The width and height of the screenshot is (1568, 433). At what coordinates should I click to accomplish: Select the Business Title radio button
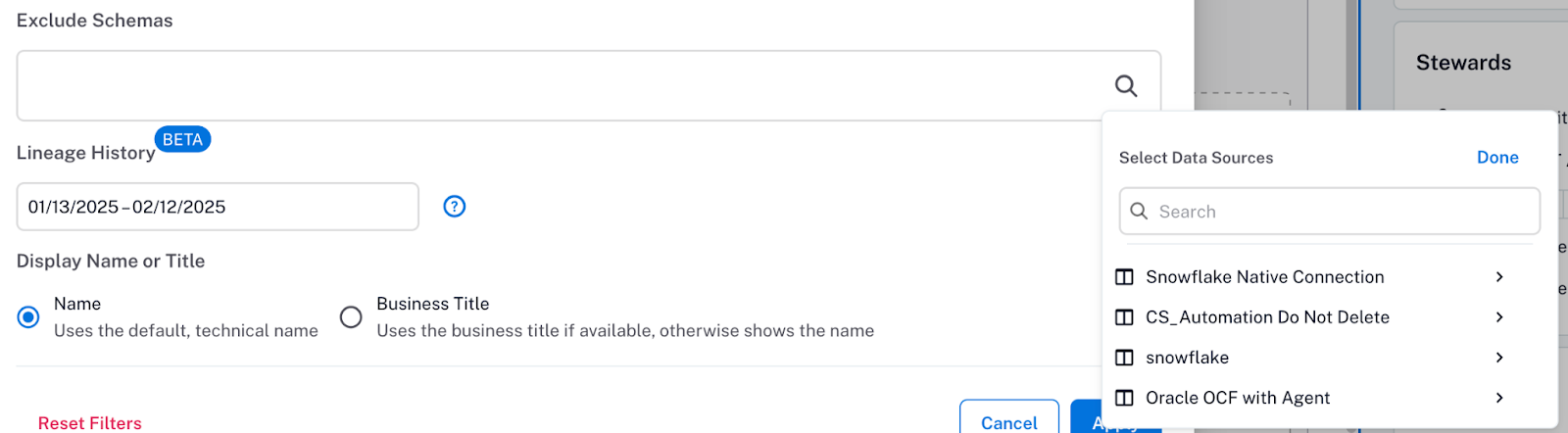351,316
